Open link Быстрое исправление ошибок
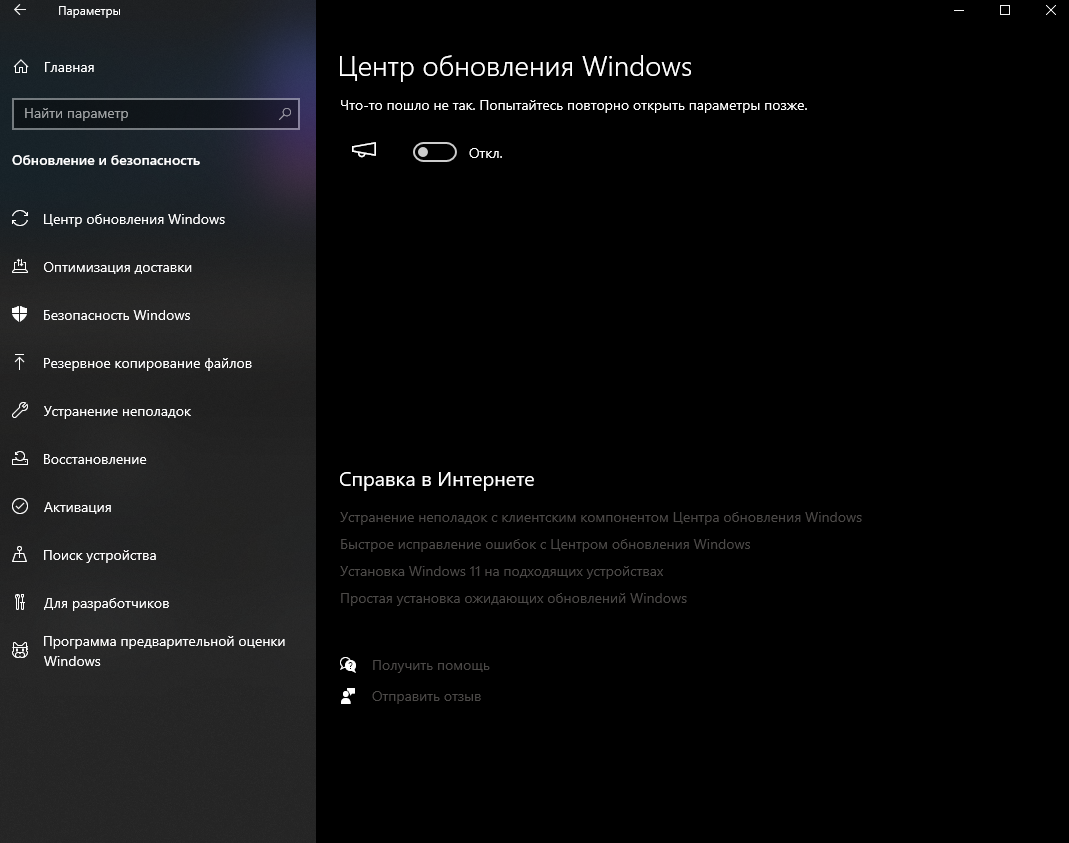 pyautogui.click(x=545, y=544)
